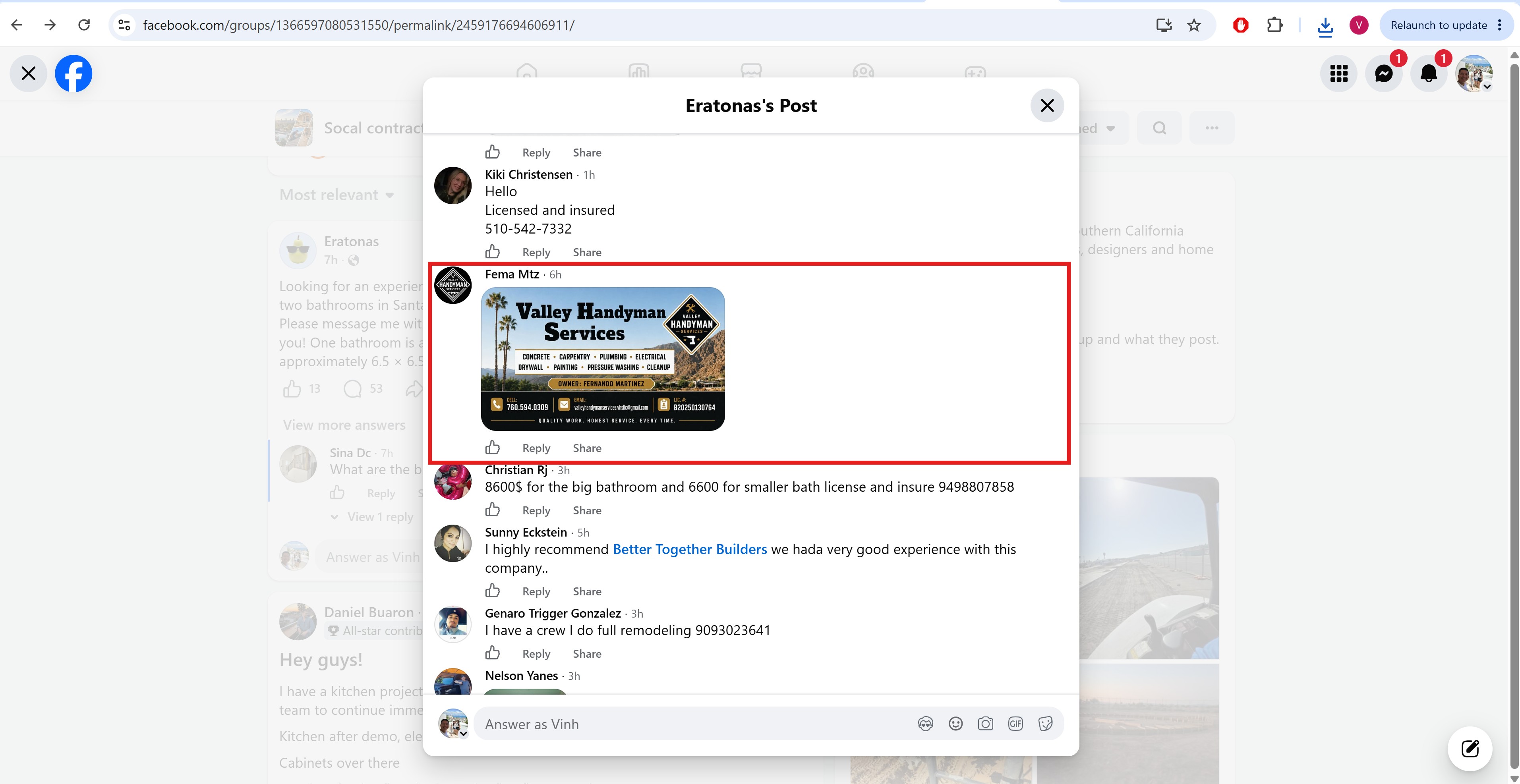The height and width of the screenshot is (784, 1520).
Task: Open Nelson Yanes's profile from the name
Action: pyautogui.click(x=522, y=676)
